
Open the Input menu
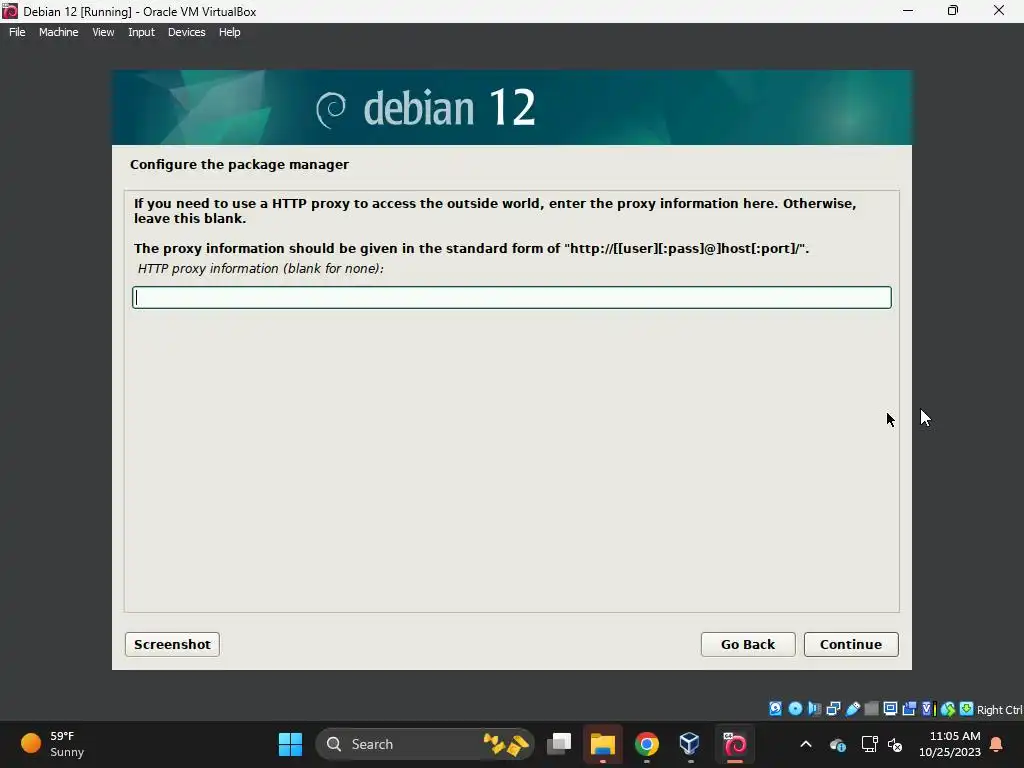[141, 32]
